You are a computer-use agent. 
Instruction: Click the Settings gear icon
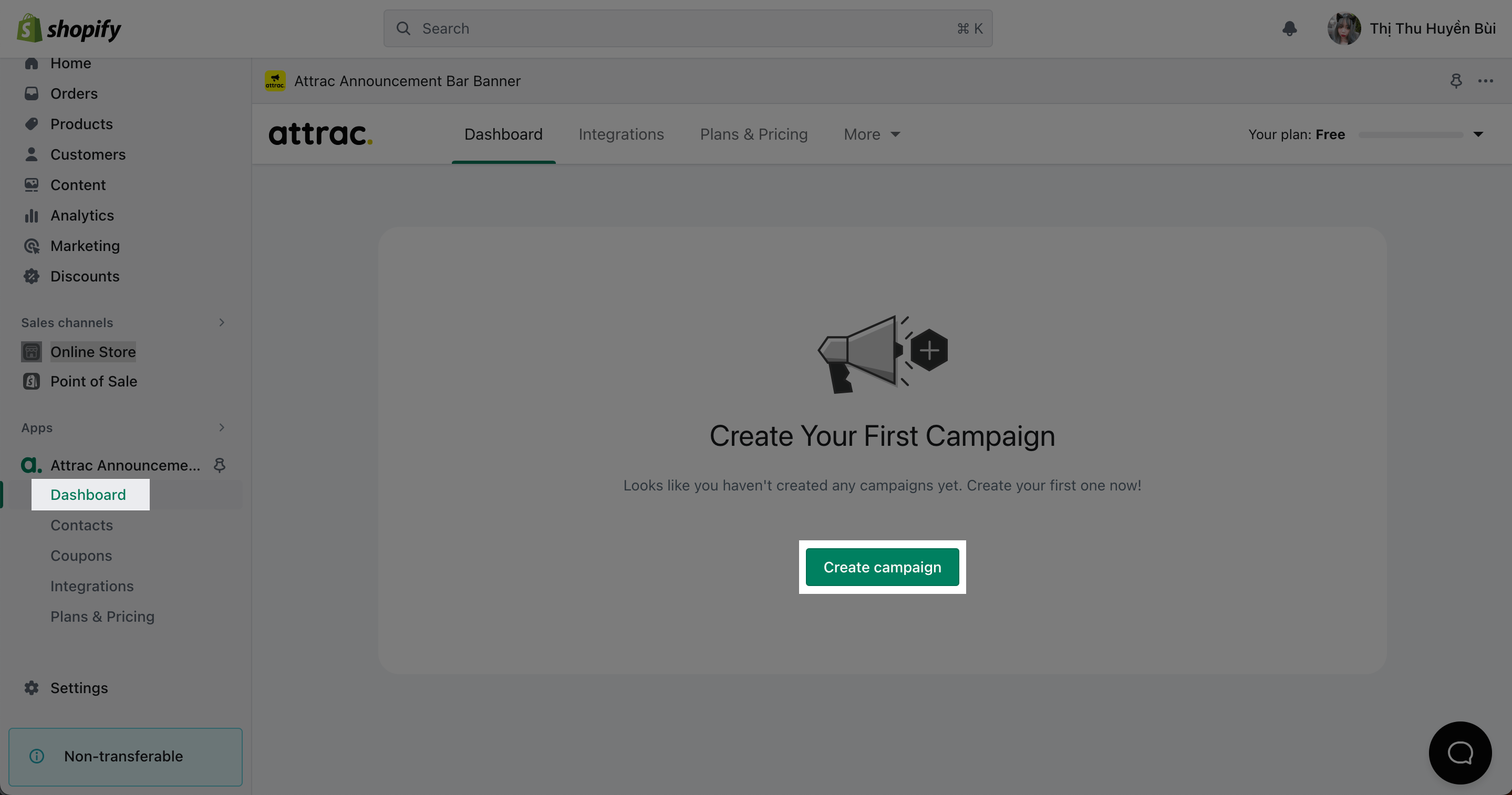(x=32, y=688)
